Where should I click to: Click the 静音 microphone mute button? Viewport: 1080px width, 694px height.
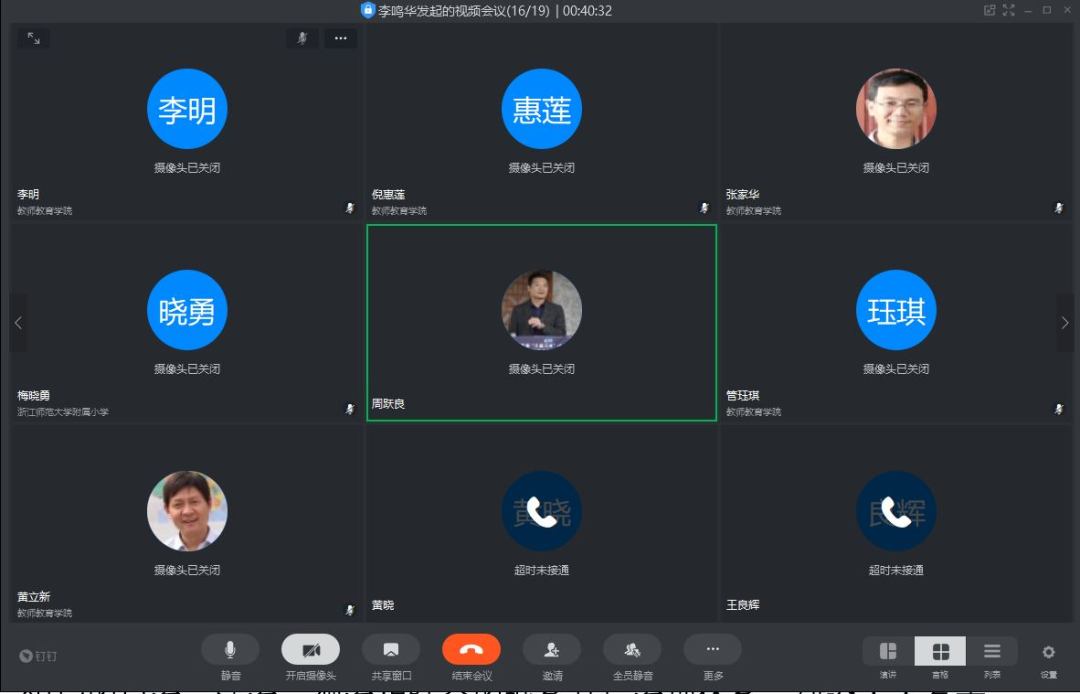click(230, 650)
